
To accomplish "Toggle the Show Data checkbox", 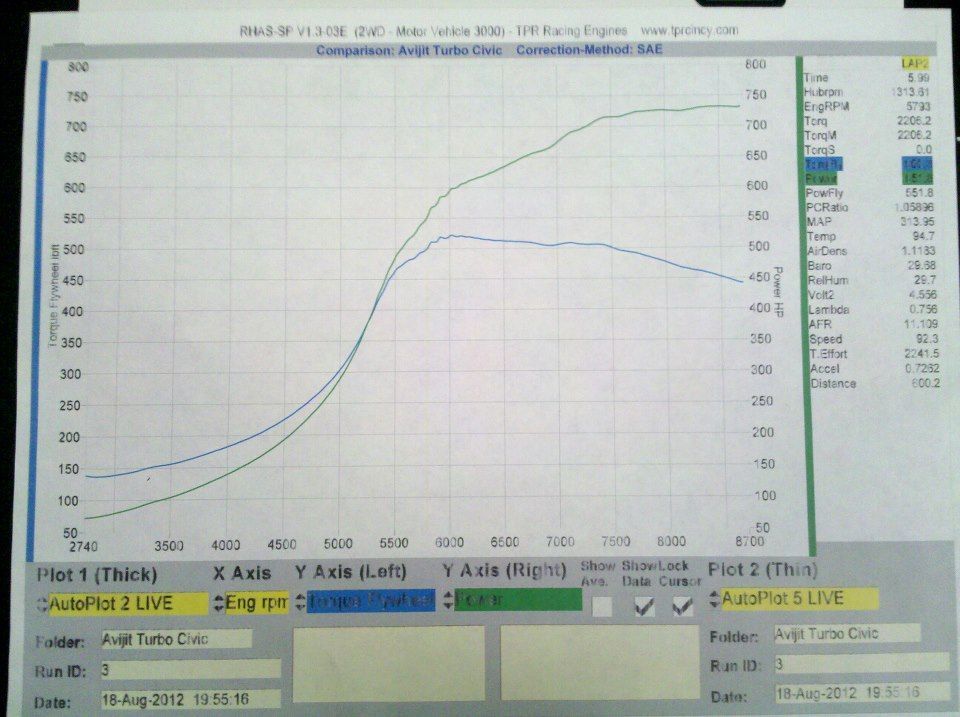I will click(645, 605).
